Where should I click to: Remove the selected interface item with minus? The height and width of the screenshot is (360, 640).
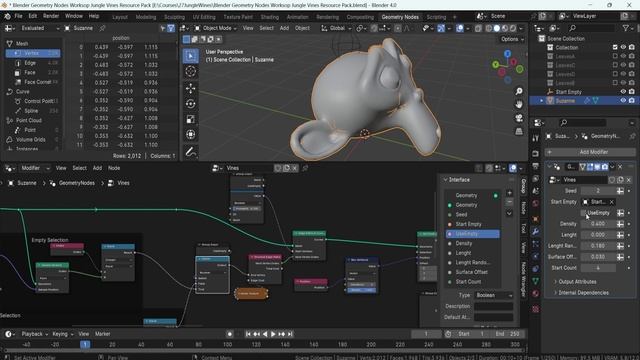509,202
